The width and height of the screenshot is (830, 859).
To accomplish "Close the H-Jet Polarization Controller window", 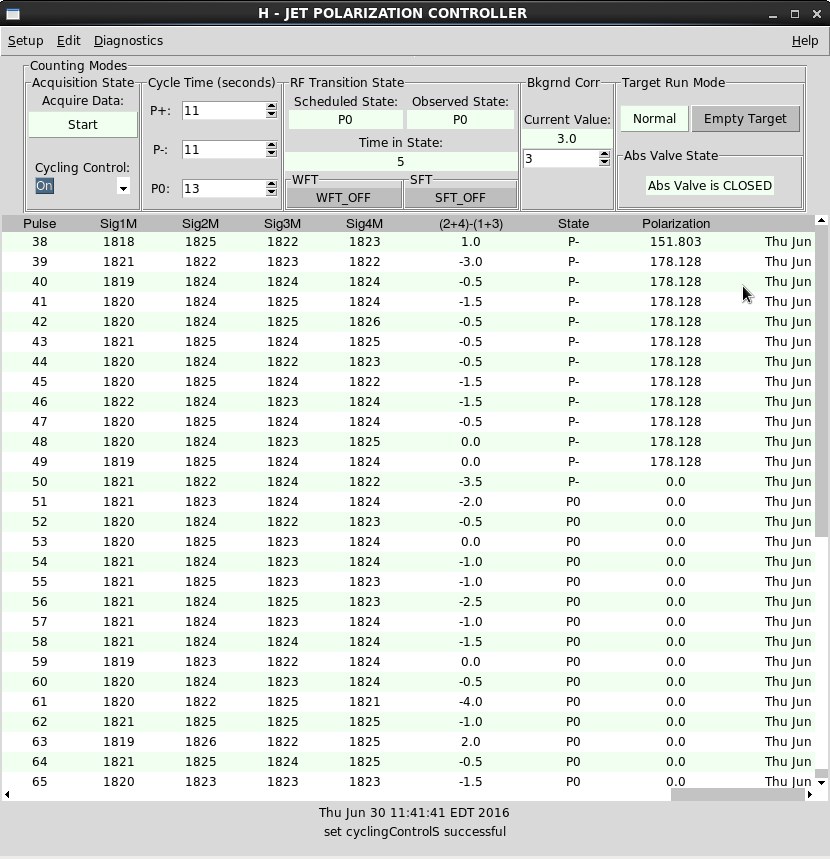I will [x=817, y=14].
